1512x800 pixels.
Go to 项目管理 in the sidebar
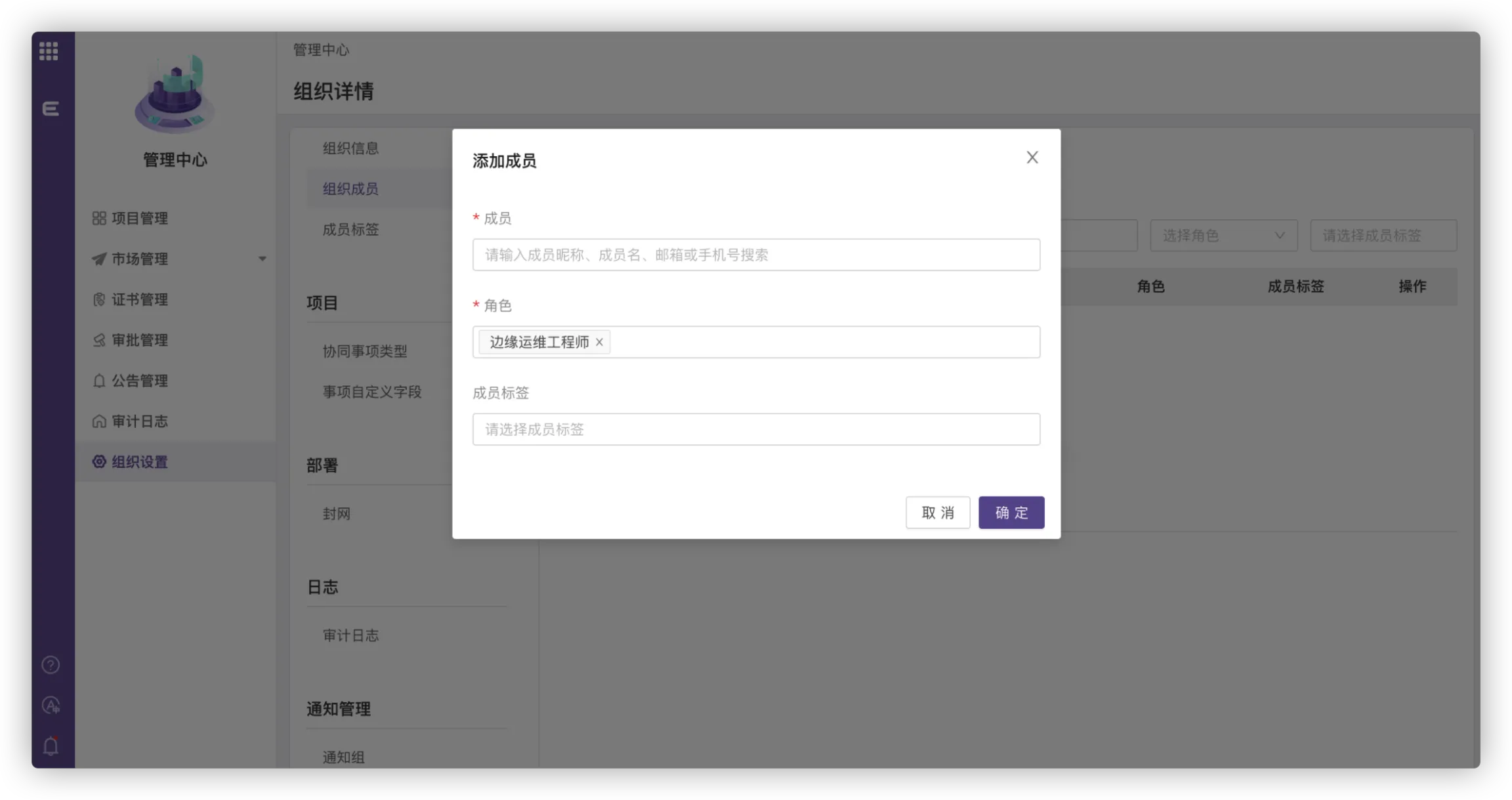pyautogui.click(x=139, y=218)
